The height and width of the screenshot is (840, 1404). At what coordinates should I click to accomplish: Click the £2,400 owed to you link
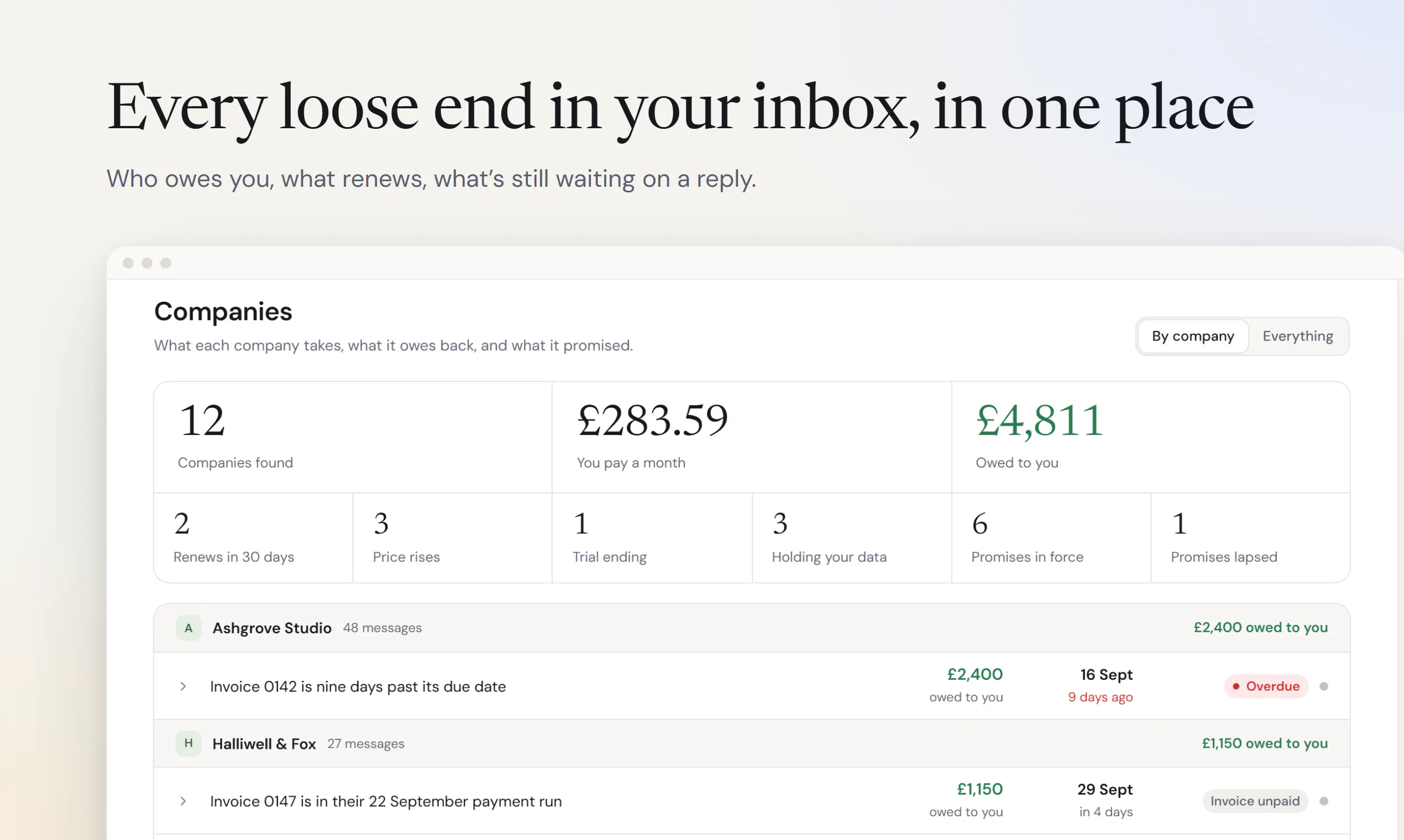point(1260,627)
